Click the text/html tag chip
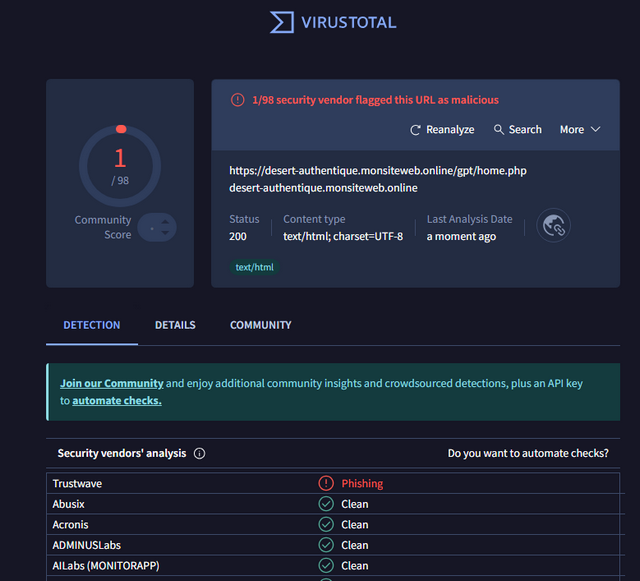 click(254, 267)
